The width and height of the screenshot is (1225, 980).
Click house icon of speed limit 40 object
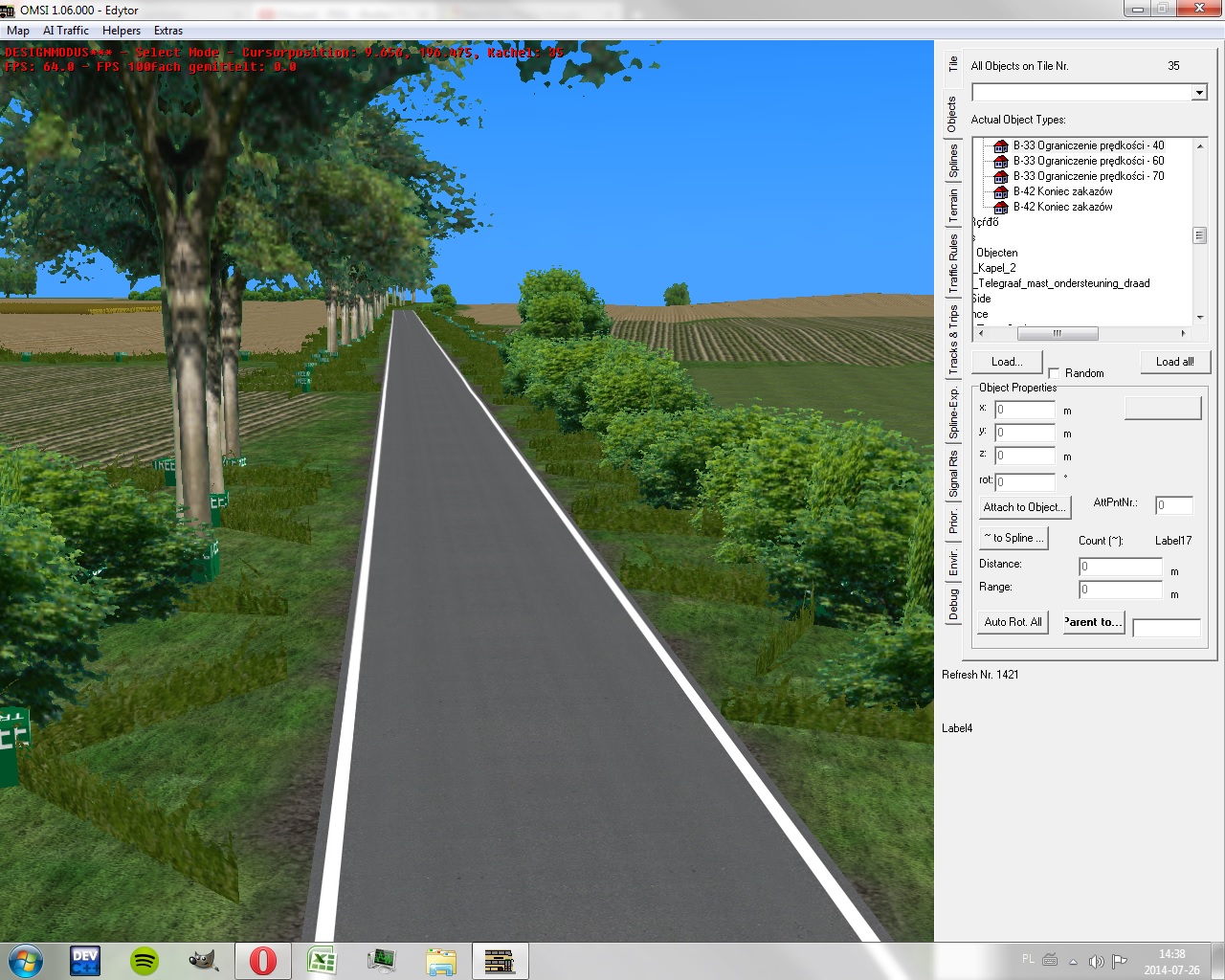pyautogui.click(x=1001, y=145)
